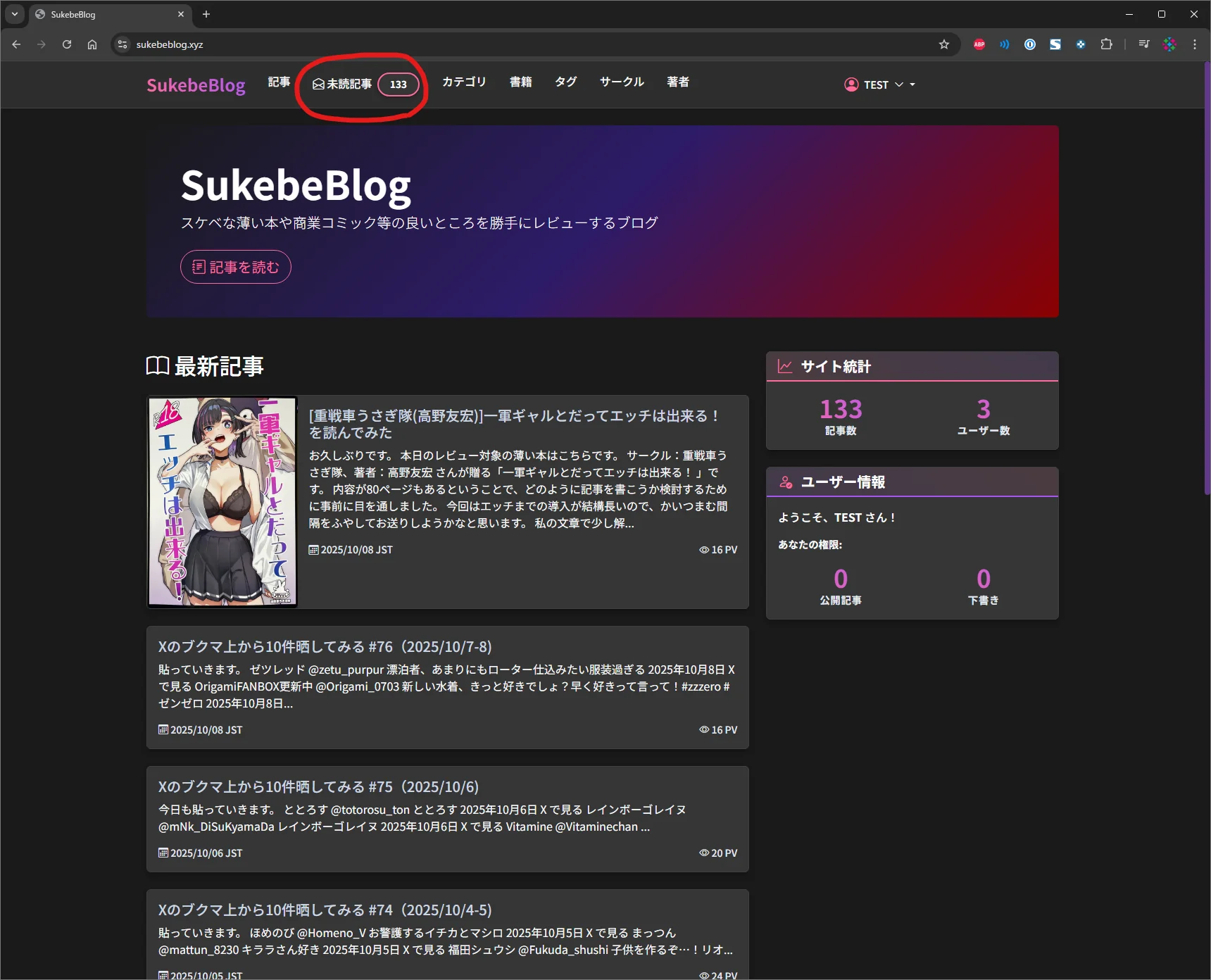Select the サークル navigation item

pos(621,82)
